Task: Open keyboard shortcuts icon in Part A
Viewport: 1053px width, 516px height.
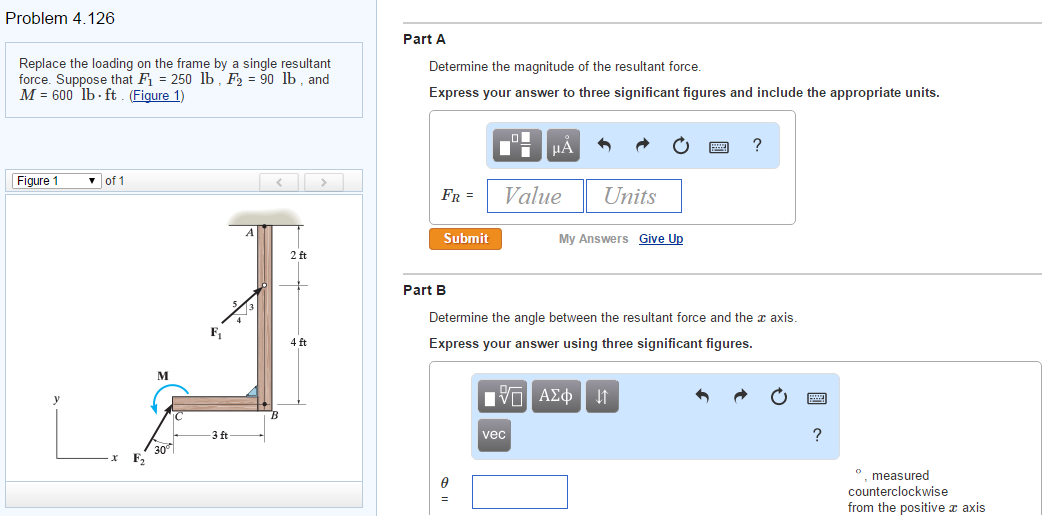Action: pos(719,146)
